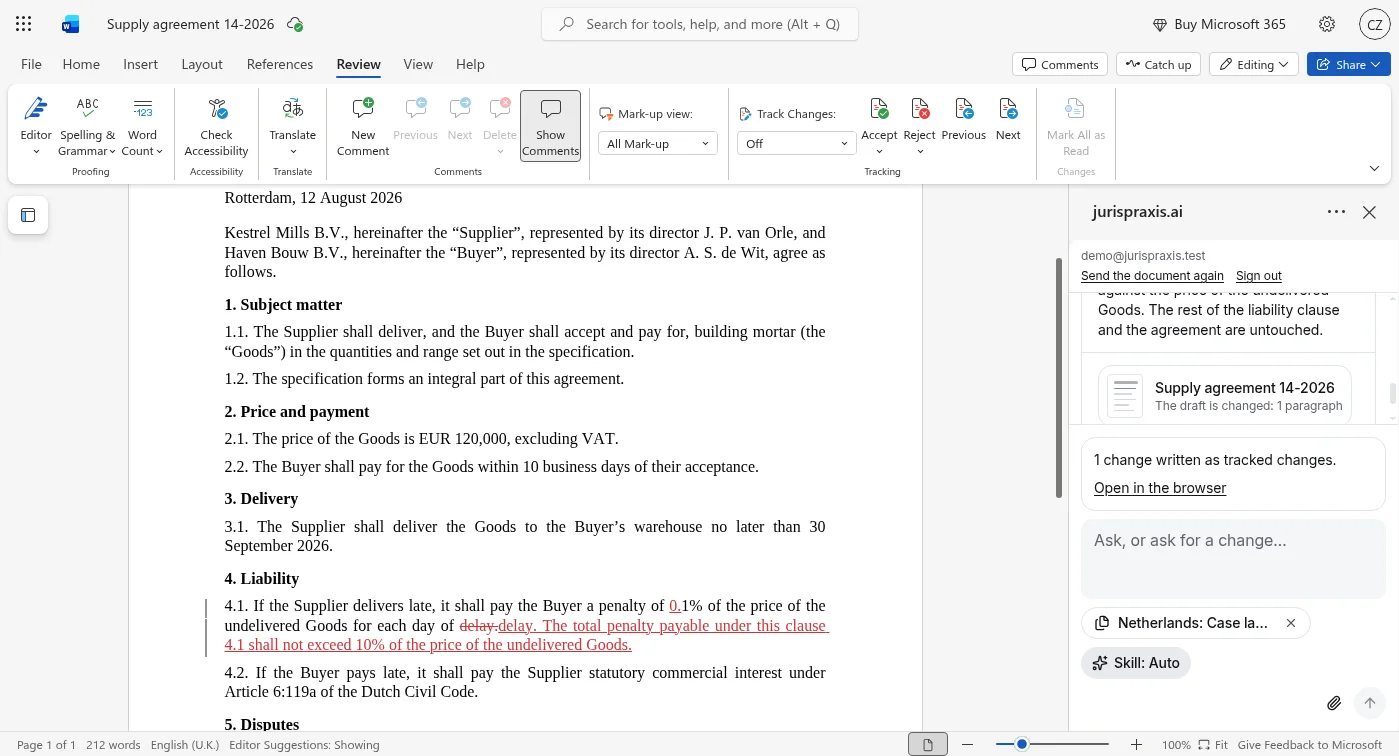
Task: Expand the Accept options arrow
Action: [879, 152]
